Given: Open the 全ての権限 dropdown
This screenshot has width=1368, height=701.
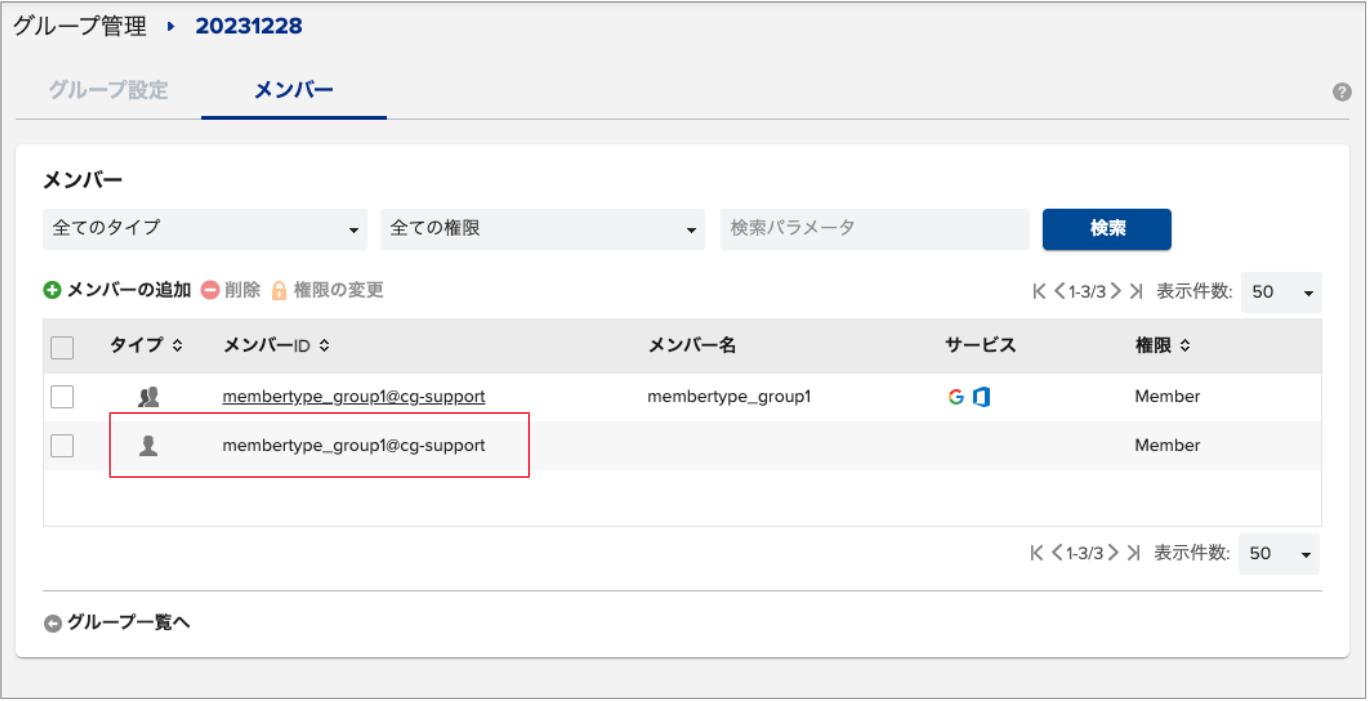Looking at the screenshot, I should 543,229.
